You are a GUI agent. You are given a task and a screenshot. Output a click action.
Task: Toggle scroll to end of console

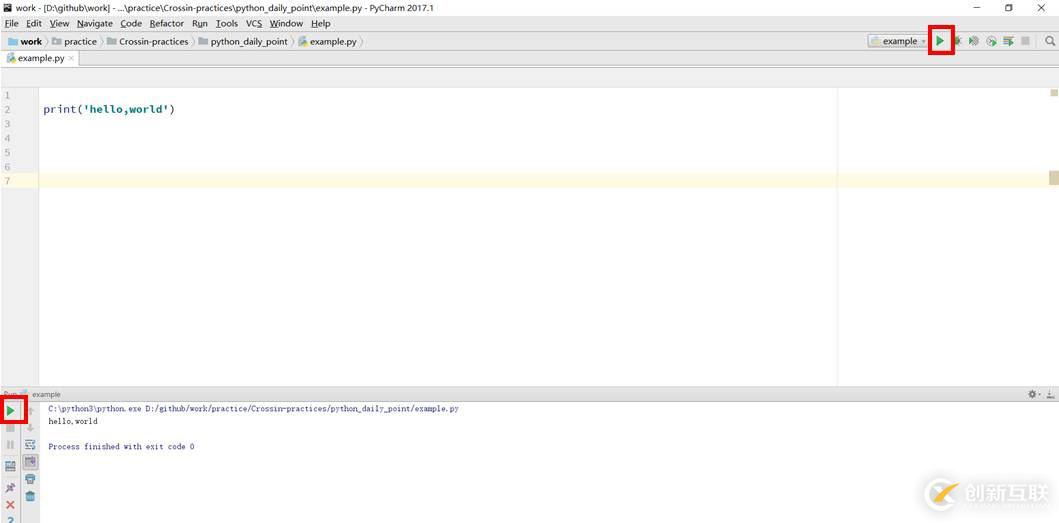pyautogui.click(x=30, y=462)
